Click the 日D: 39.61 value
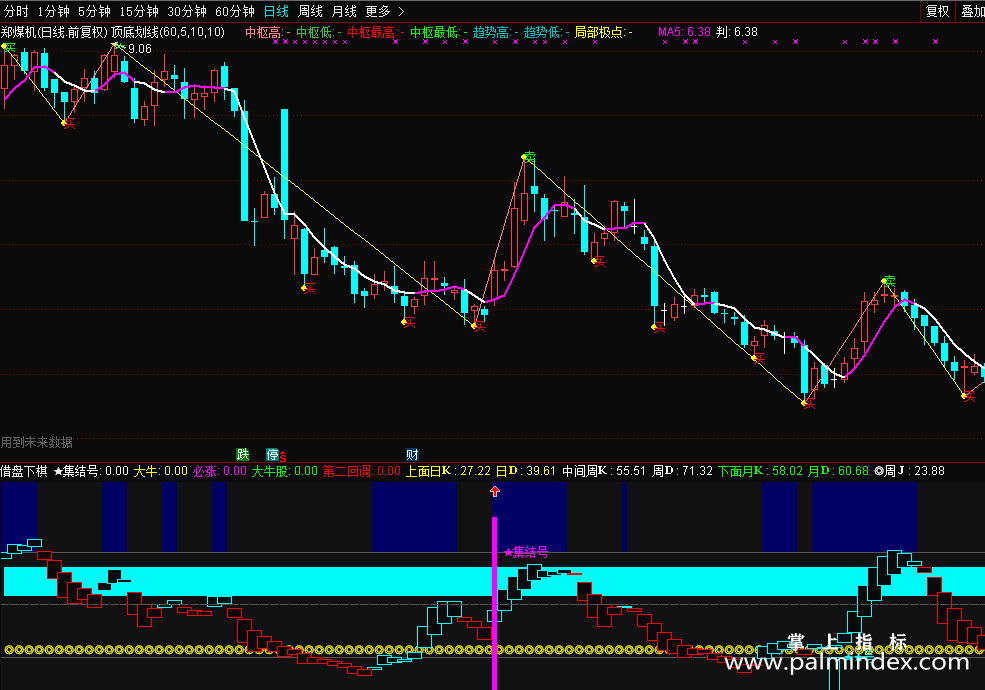This screenshot has height=690, width=985. 526,471
